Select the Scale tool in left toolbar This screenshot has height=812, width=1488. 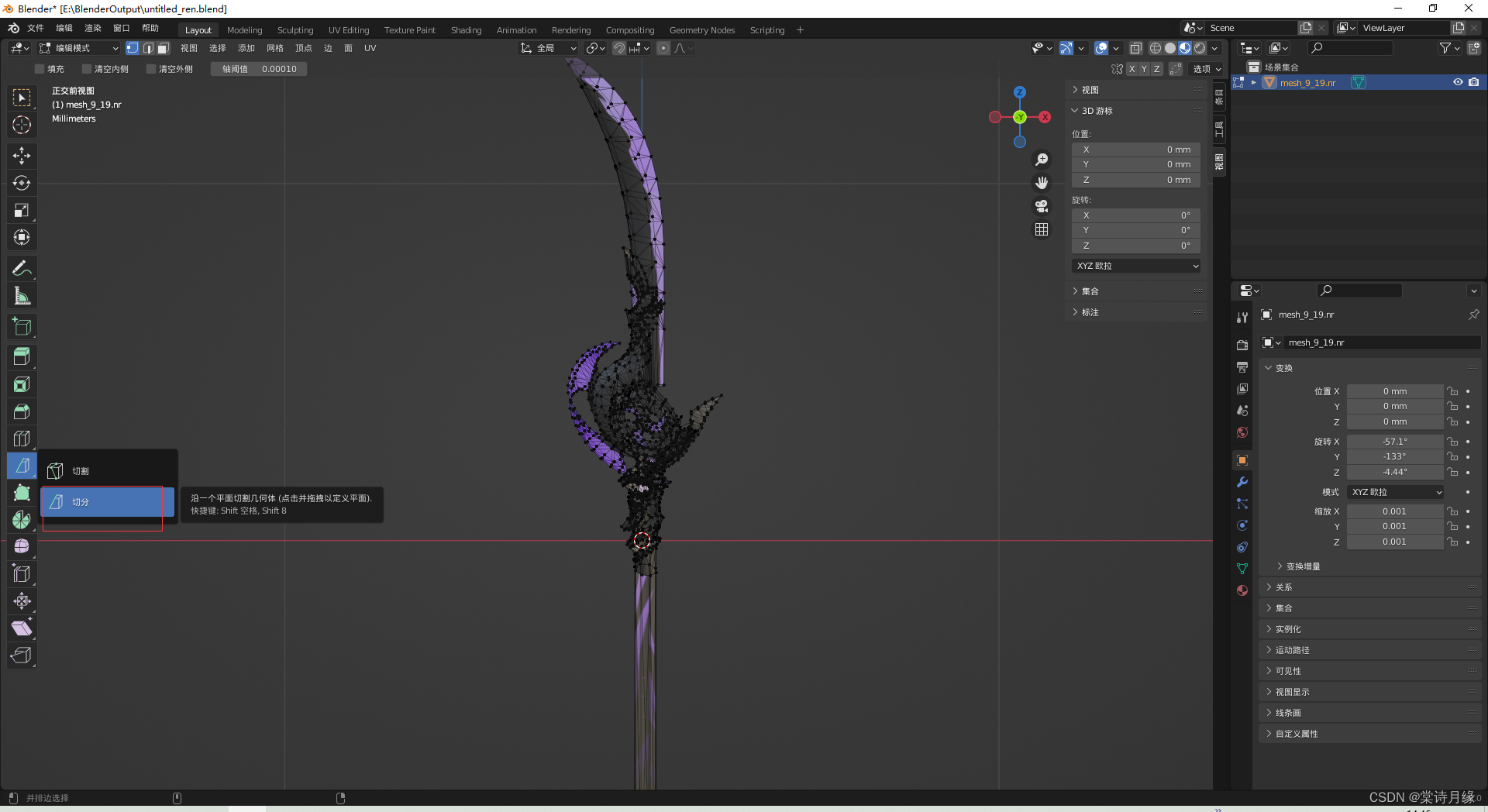click(x=22, y=210)
